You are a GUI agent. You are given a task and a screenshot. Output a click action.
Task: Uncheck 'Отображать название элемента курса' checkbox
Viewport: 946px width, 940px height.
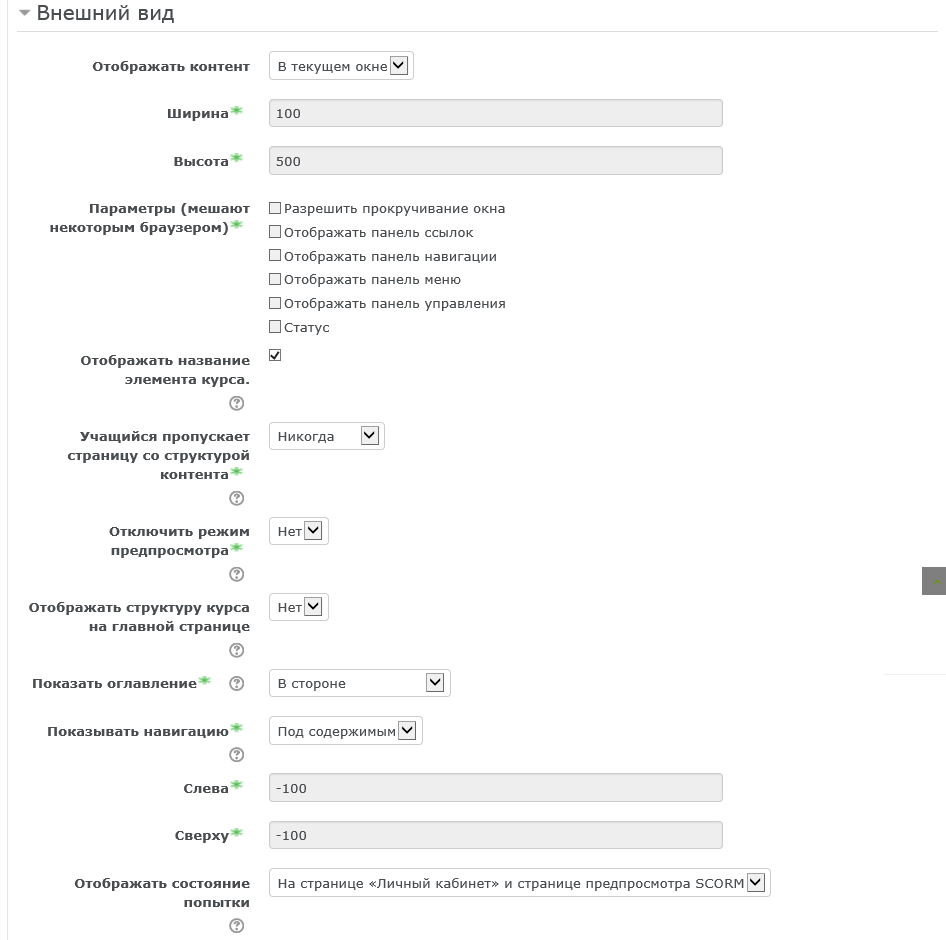(x=275, y=355)
